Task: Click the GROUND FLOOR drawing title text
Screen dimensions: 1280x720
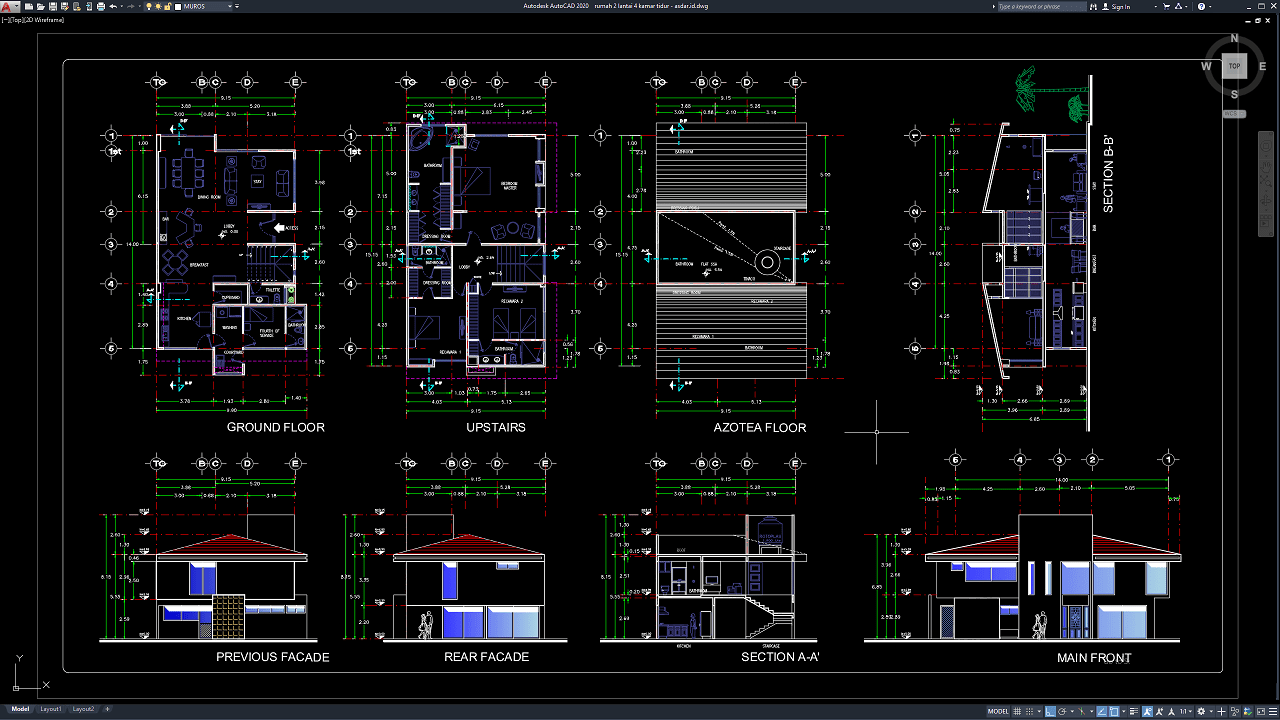Action: coord(275,427)
